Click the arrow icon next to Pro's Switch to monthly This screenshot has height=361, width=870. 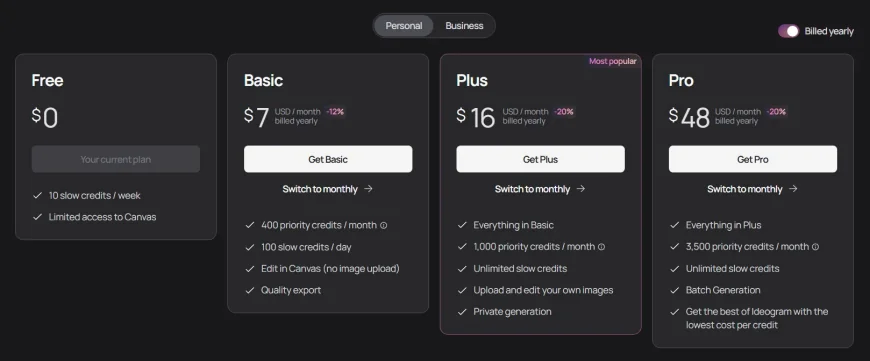pyautogui.click(x=793, y=189)
